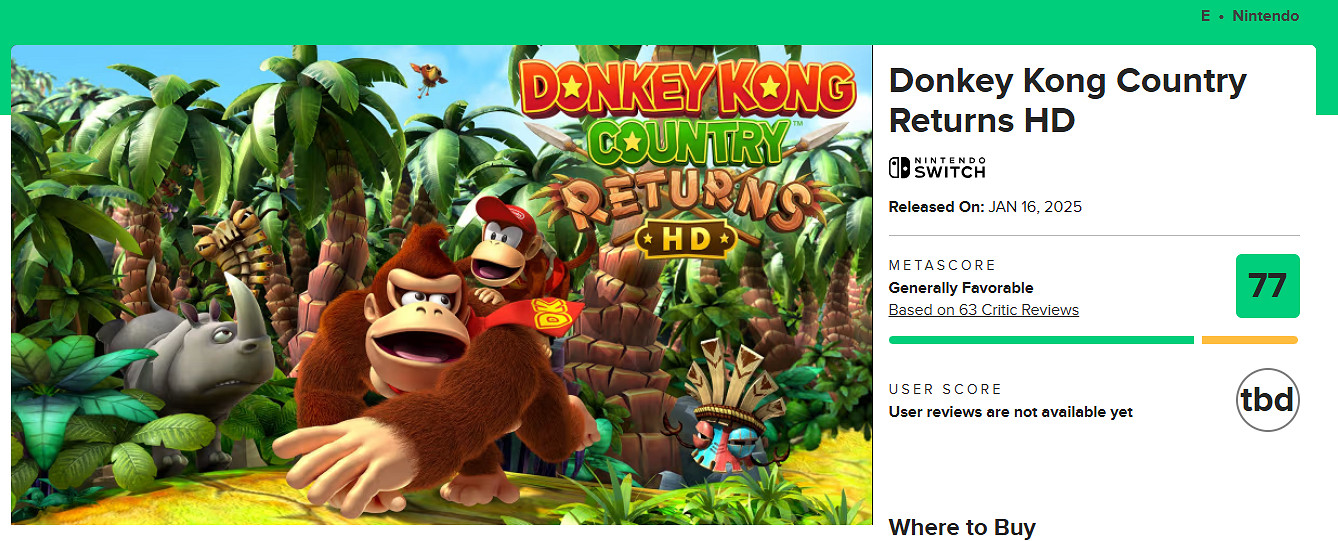Click the Where to Buy heading
Viewport: 1338px width, 541px height.
click(x=961, y=527)
